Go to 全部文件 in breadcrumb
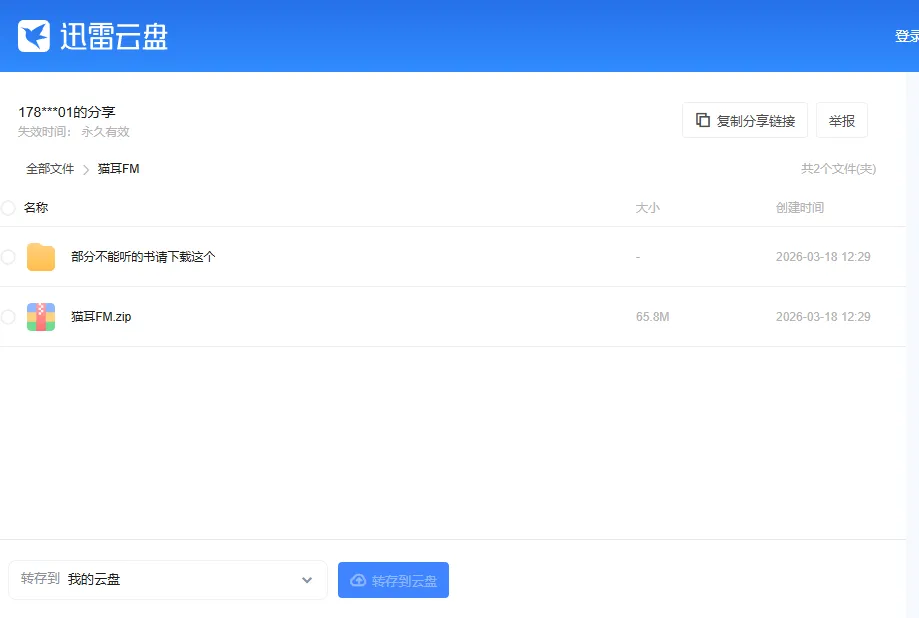The height and width of the screenshot is (618, 919). (50, 169)
